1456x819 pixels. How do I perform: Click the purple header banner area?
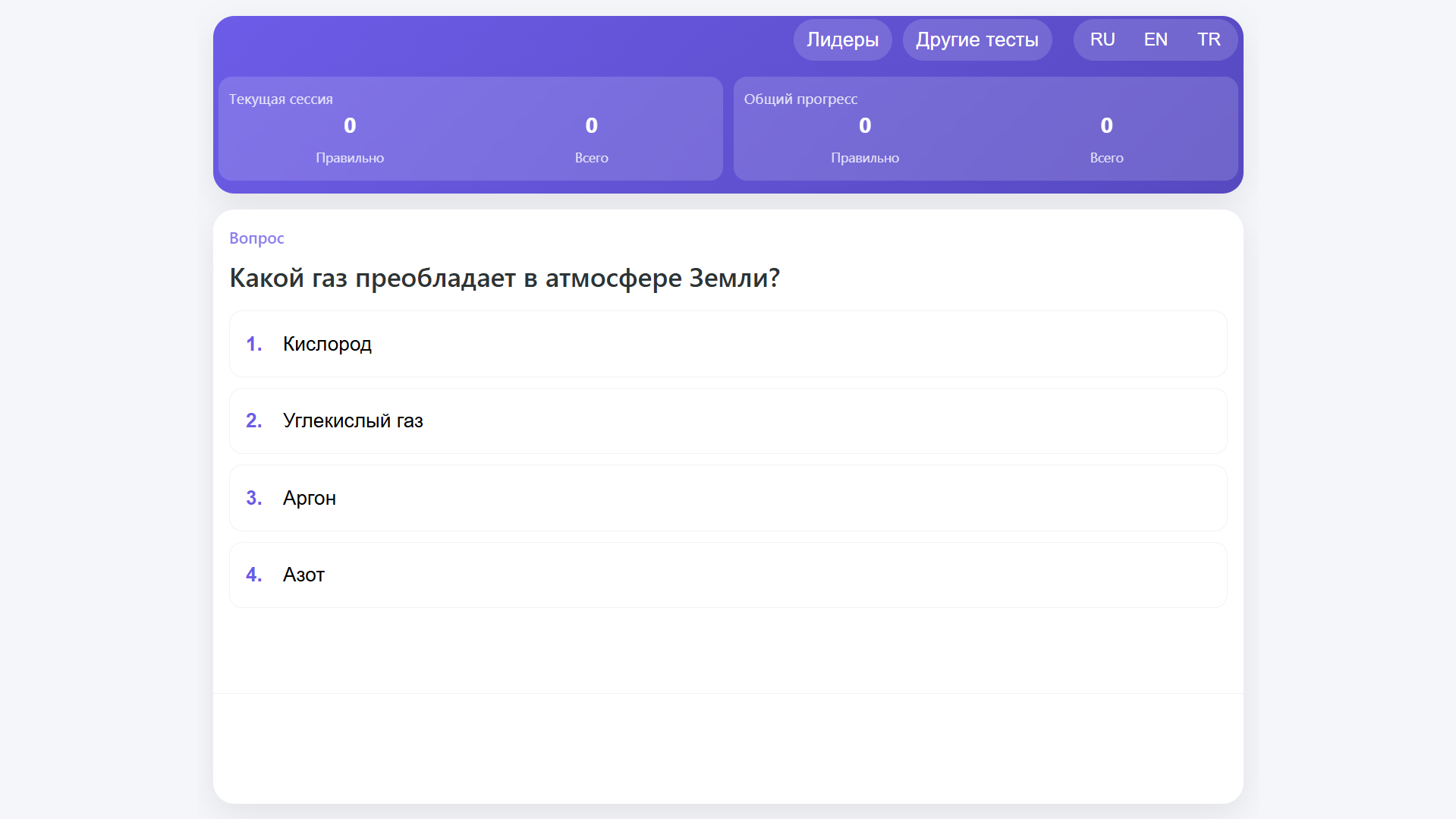coord(531,39)
